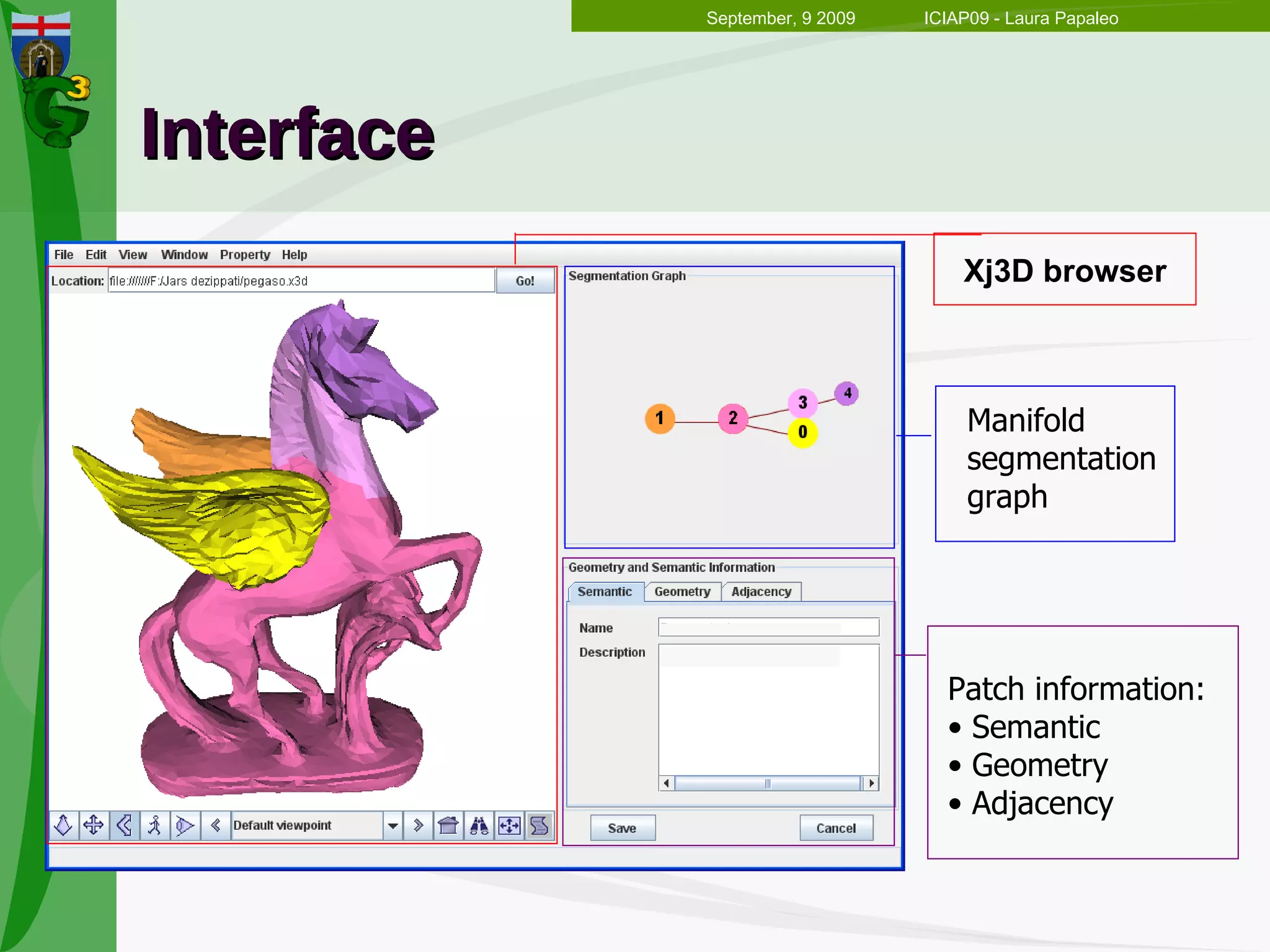This screenshot has width=1270, height=952.
Task: Click the Home viewpoint icon
Action: 448,826
